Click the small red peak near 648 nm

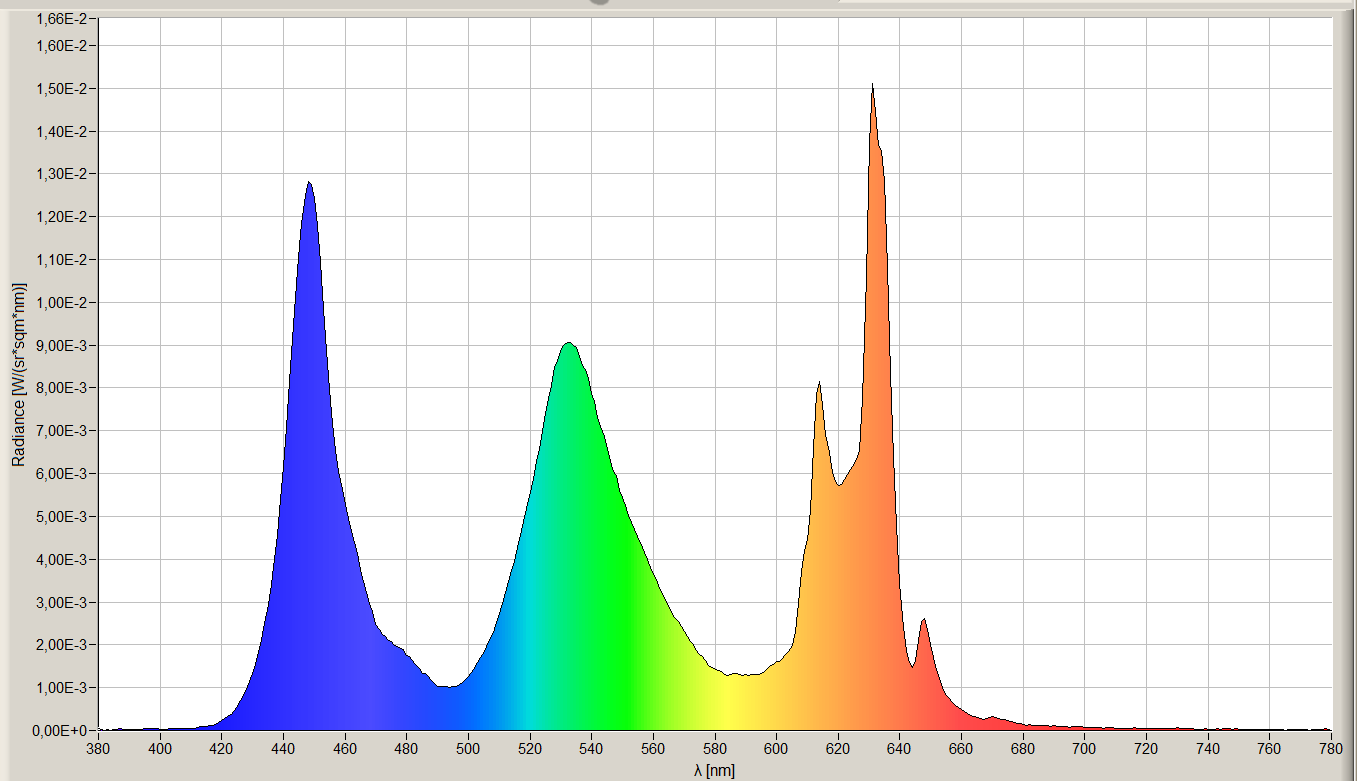tap(924, 623)
